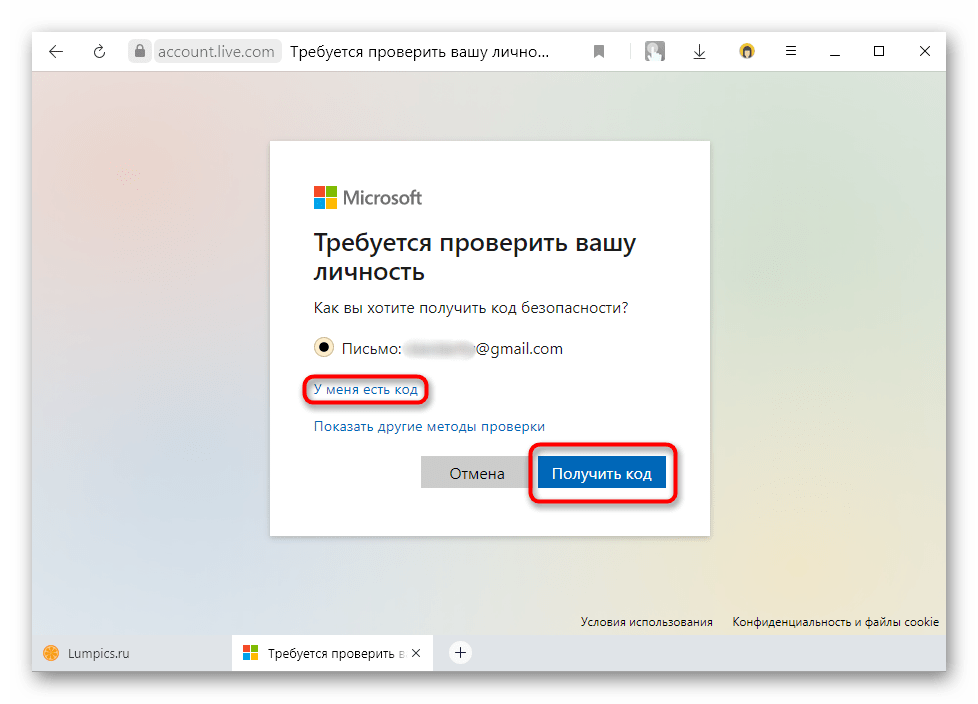Click the yellow extension icon in toolbar
The width and height of the screenshot is (978, 704).
[747, 52]
